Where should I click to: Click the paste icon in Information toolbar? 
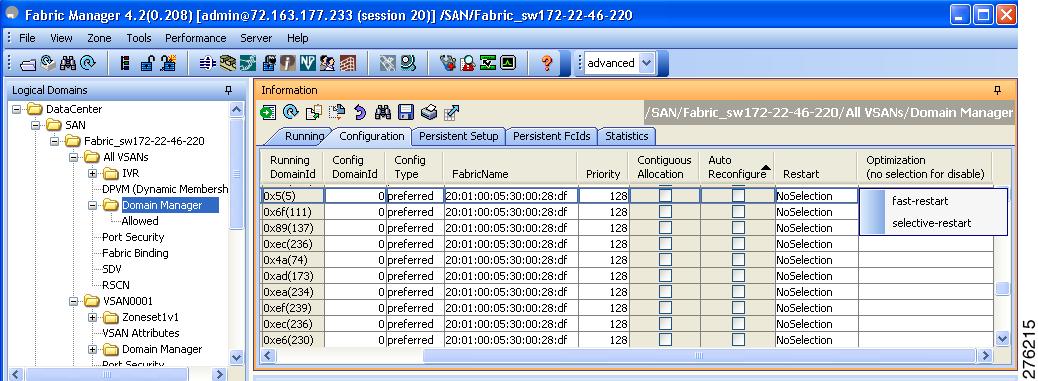(x=337, y=113)
